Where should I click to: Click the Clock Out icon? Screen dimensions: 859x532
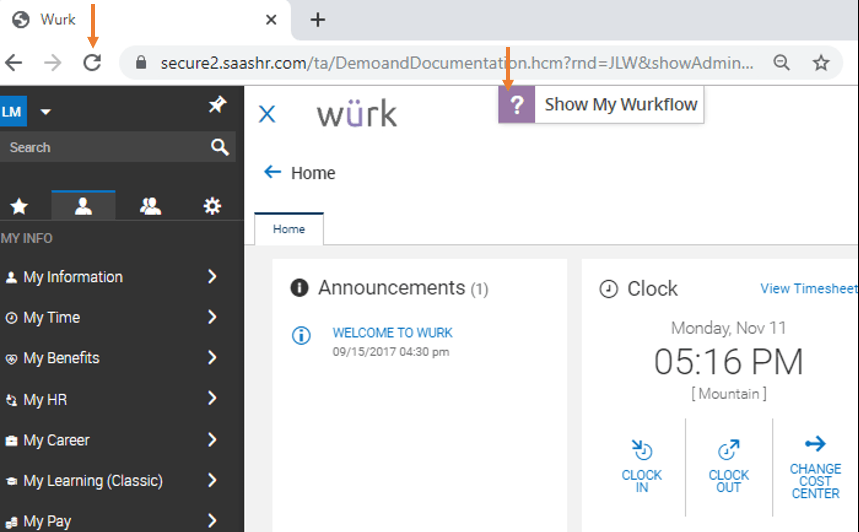point(729,450)
